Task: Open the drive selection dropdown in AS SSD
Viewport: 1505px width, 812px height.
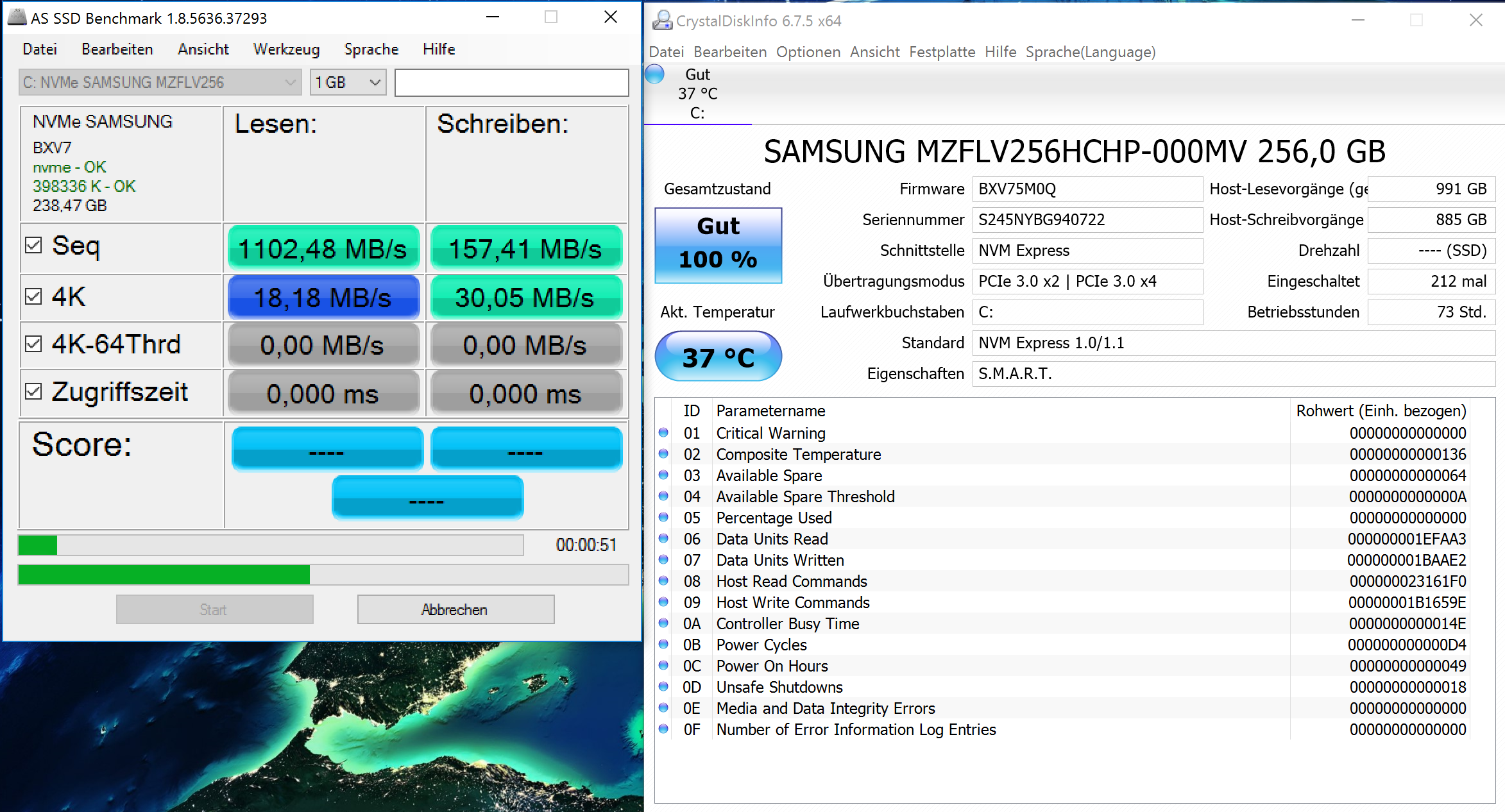Action: click(x=160, y=82)
